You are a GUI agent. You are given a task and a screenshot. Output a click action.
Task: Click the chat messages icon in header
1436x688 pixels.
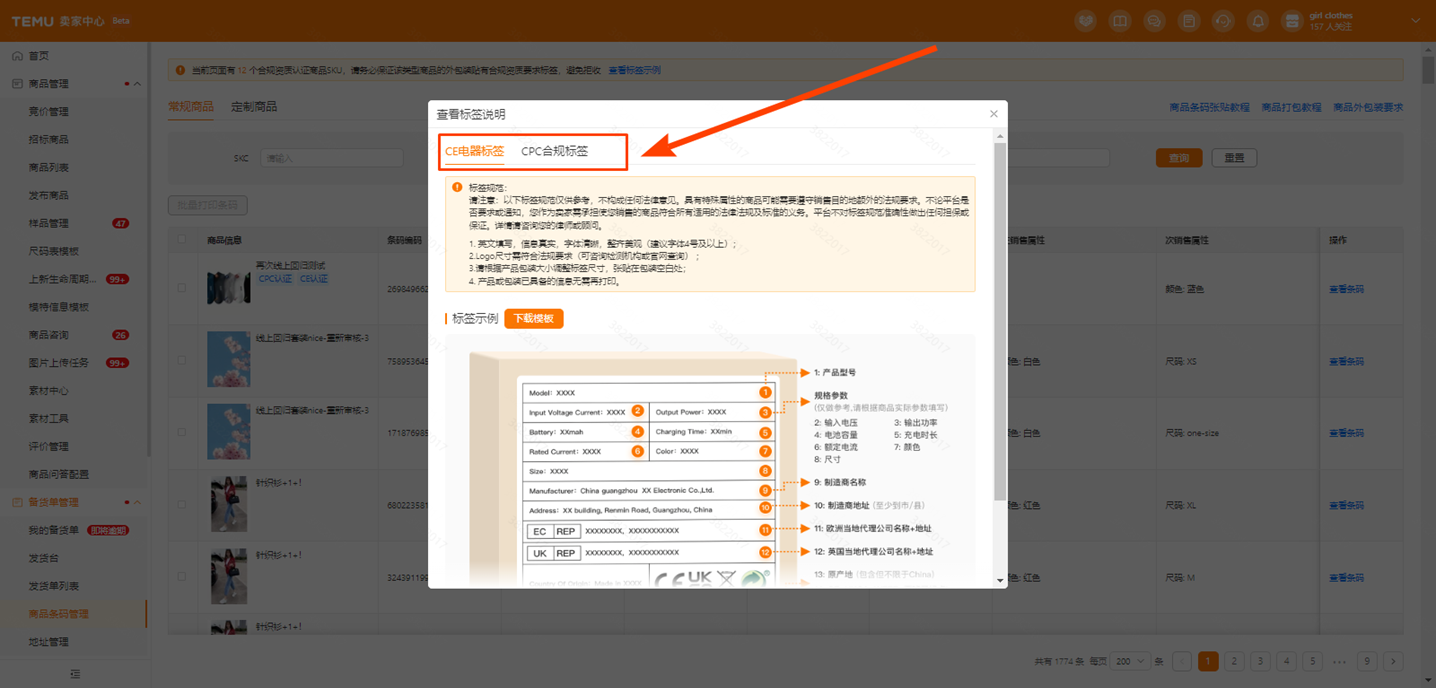[x=1154, y=21]
